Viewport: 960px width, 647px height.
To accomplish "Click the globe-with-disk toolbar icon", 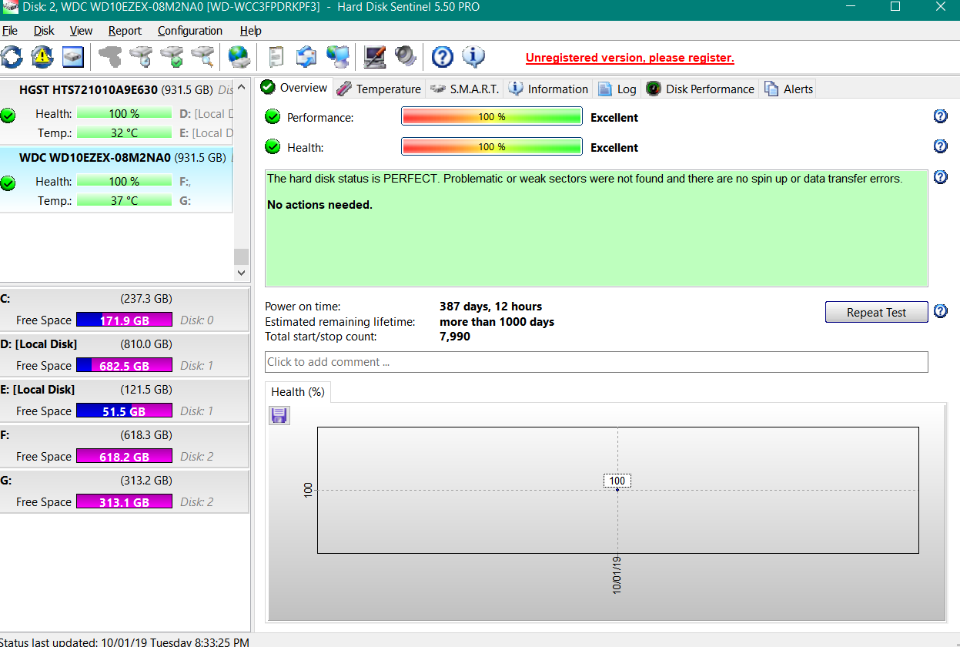I will pyautogui.click(x=239, y=56).
